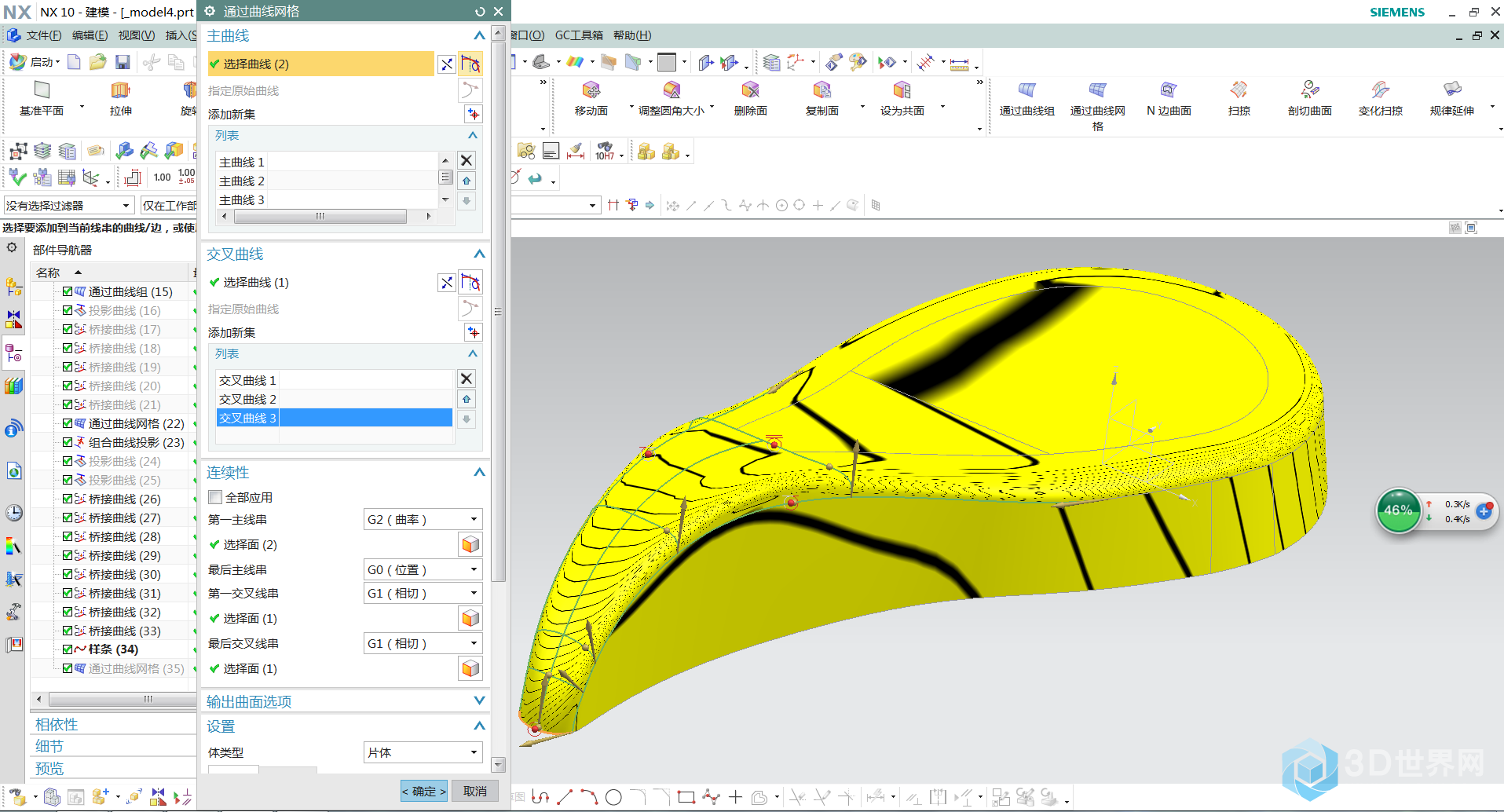Screen dimensions: 1504x812
Task: Click the face selection cube for 最后交叉线串
Action: point(470,668)
